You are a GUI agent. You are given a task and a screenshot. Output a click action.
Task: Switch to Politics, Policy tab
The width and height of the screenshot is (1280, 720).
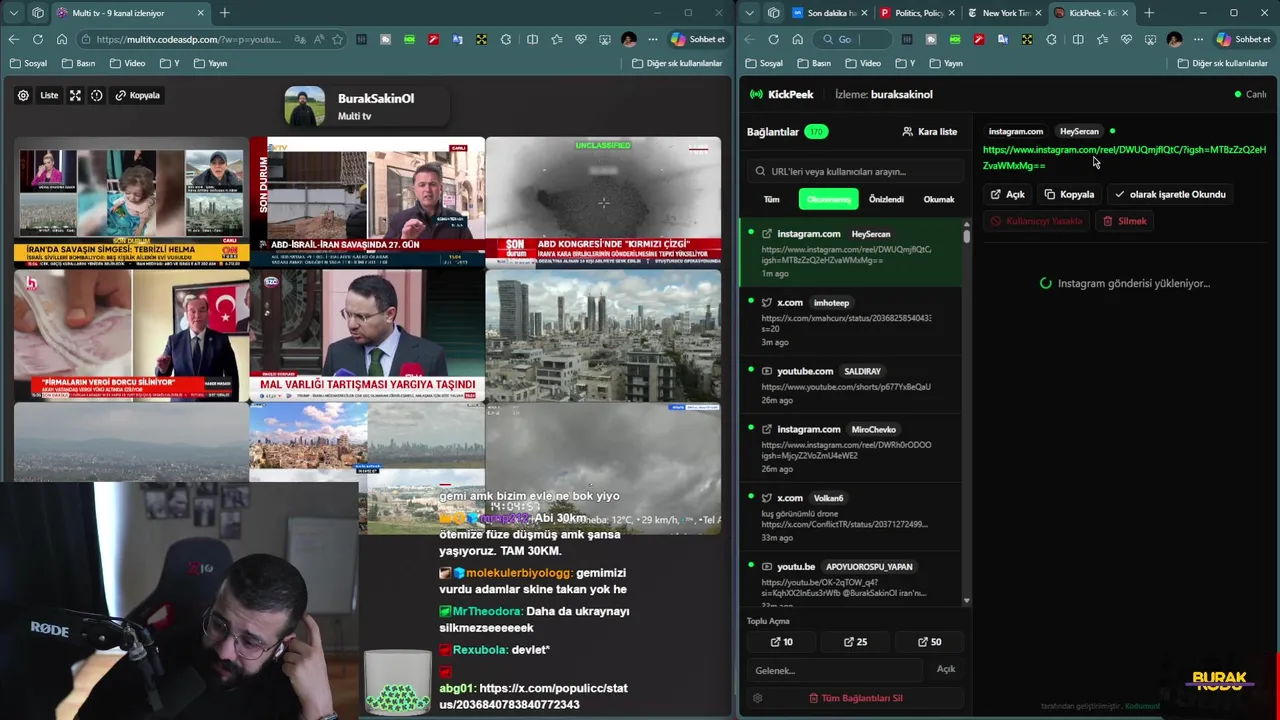coord(915,13)
